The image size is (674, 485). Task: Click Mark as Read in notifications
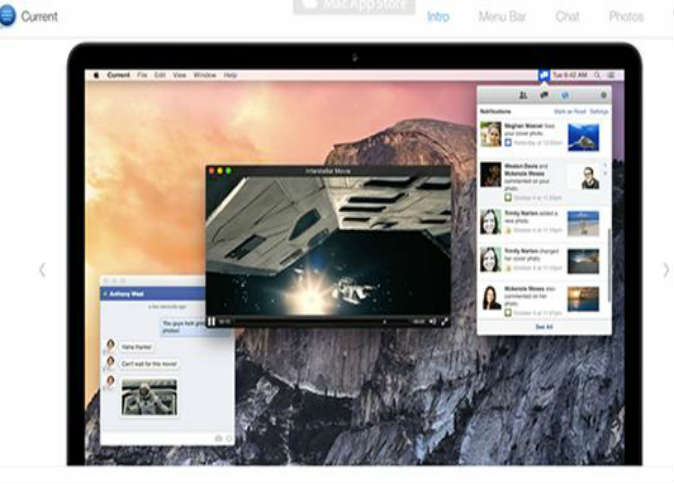pos(569,111)
